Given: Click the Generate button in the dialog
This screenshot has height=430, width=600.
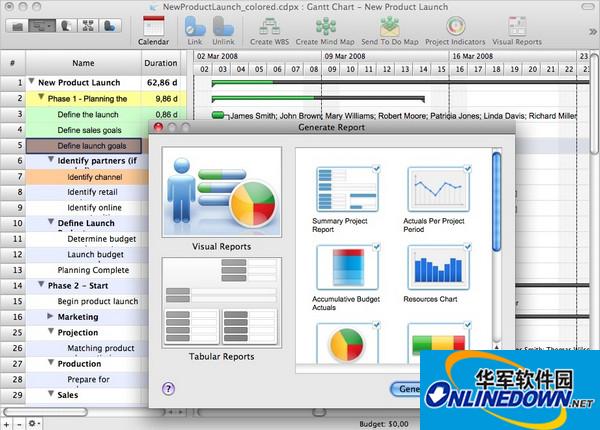Looking at the screenshot, I should point(406,389).
